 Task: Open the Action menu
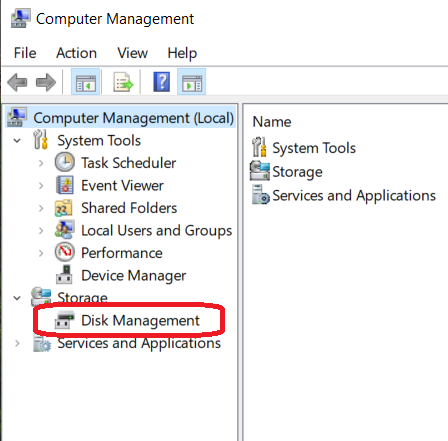pos(76,53)
